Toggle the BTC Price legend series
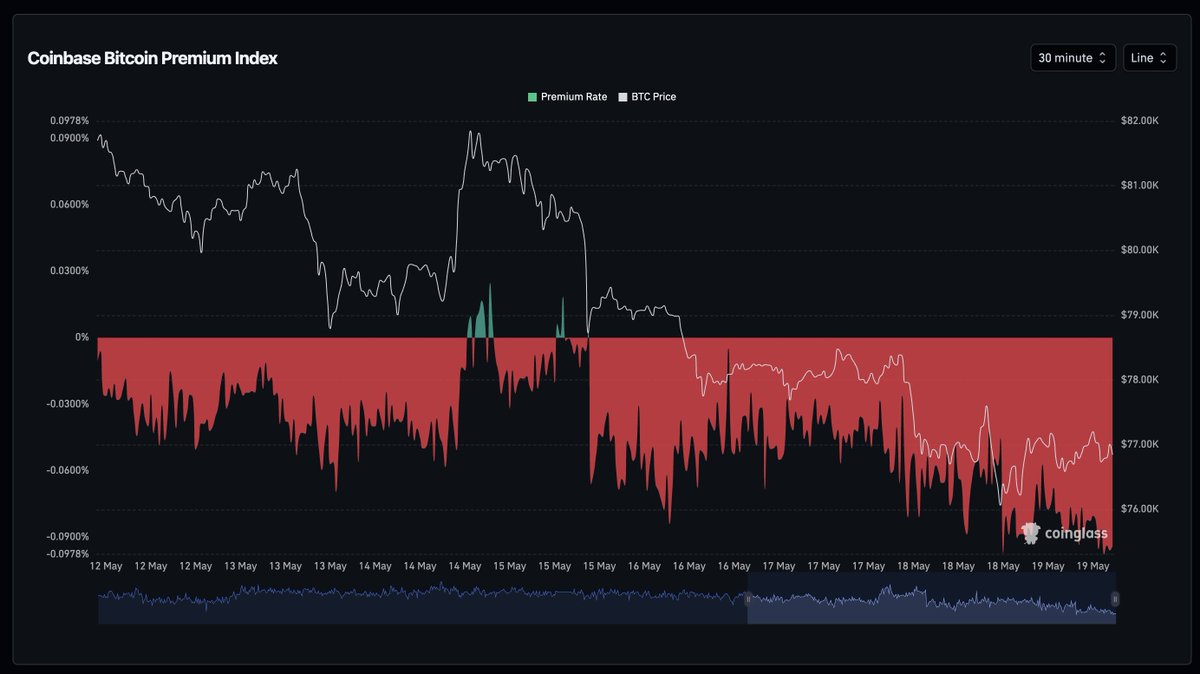Screen dimensions: 1200x674 [x=647, y=97]
